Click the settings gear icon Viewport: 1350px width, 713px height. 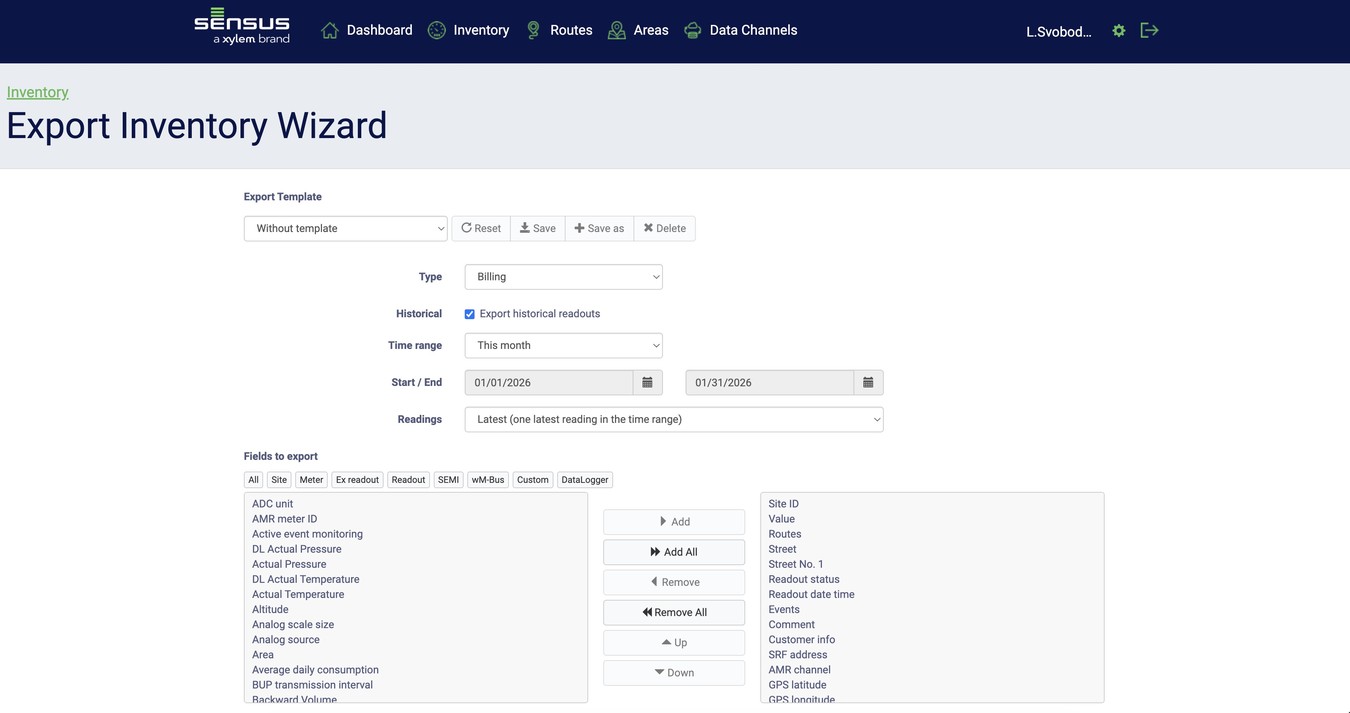coord(1119,31)
